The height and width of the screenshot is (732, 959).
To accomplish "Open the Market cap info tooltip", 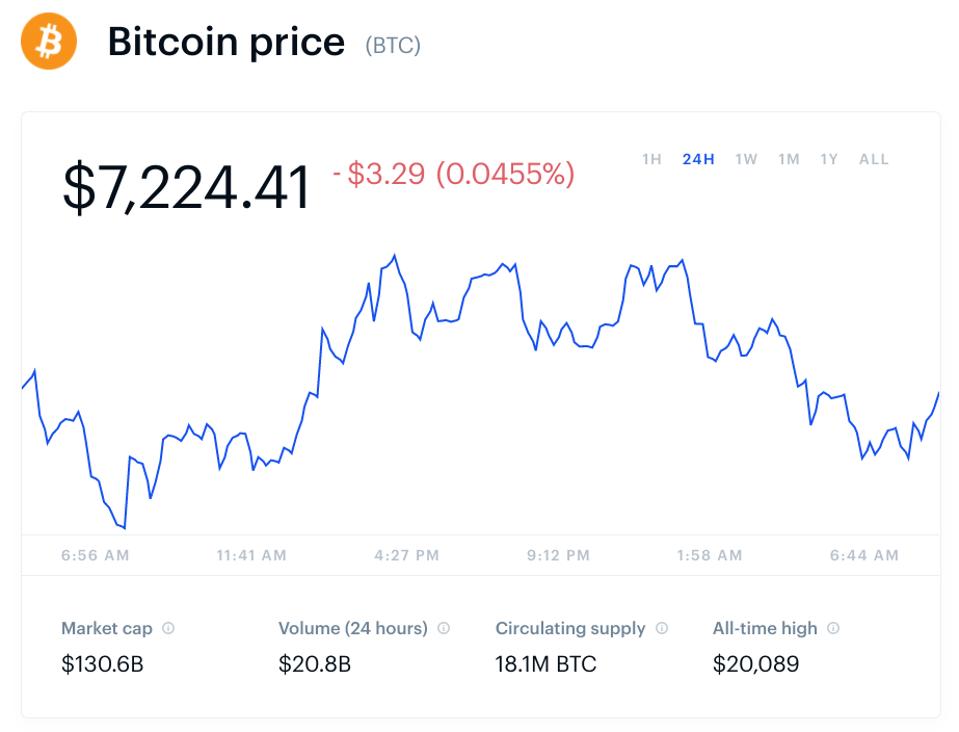I will pyautogui.click(x=167, y=628).
